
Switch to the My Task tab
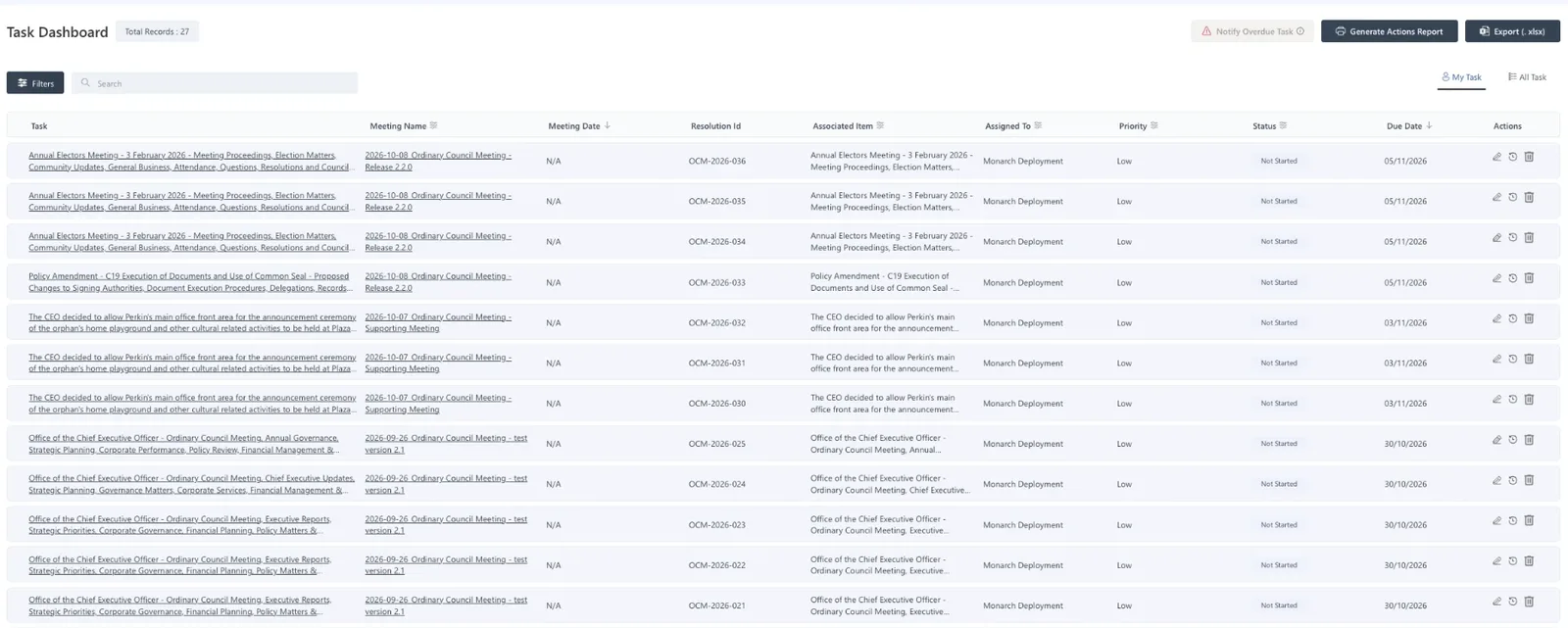point(1461,77)
